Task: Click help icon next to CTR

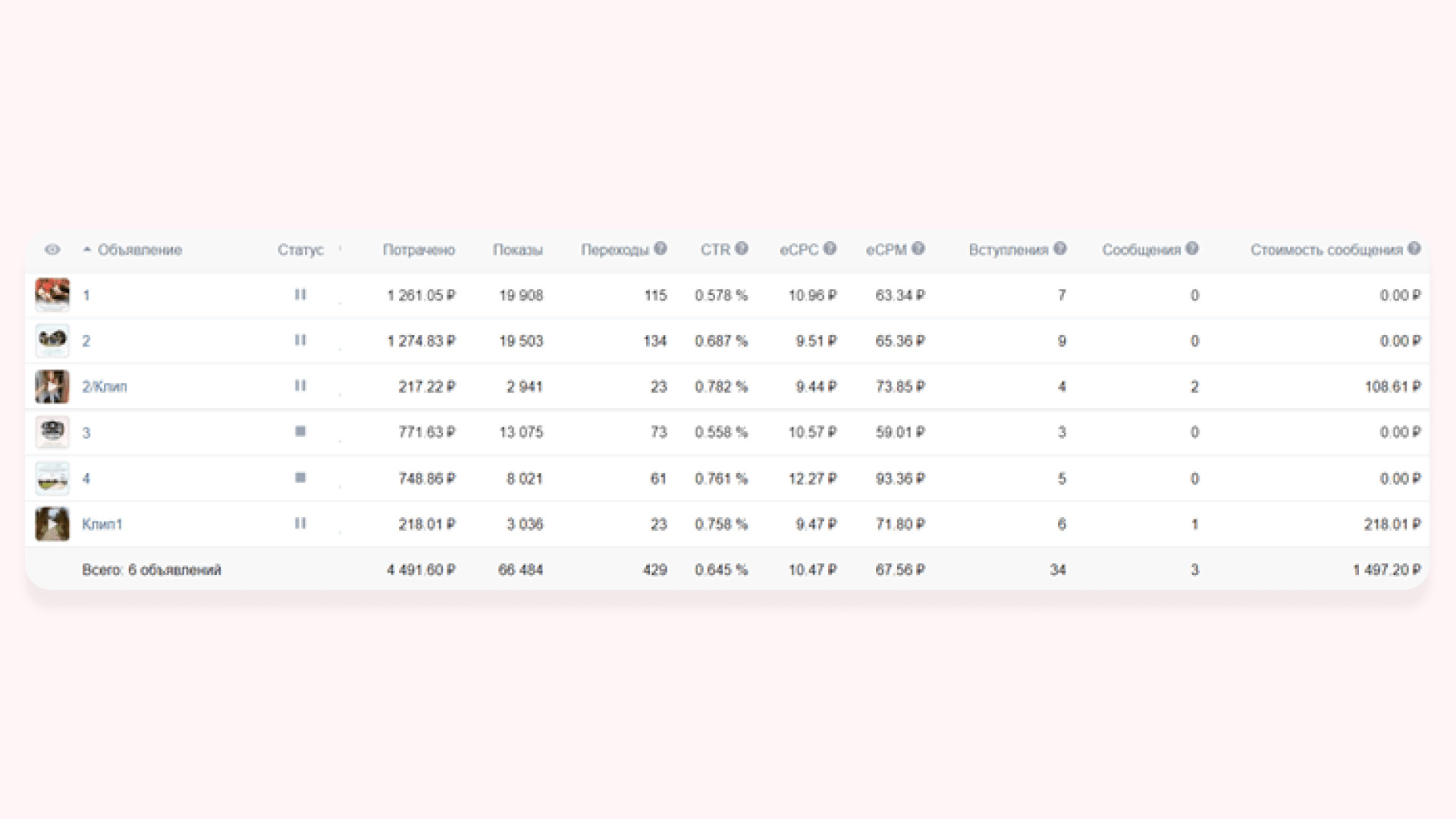Action: [742, 249]
